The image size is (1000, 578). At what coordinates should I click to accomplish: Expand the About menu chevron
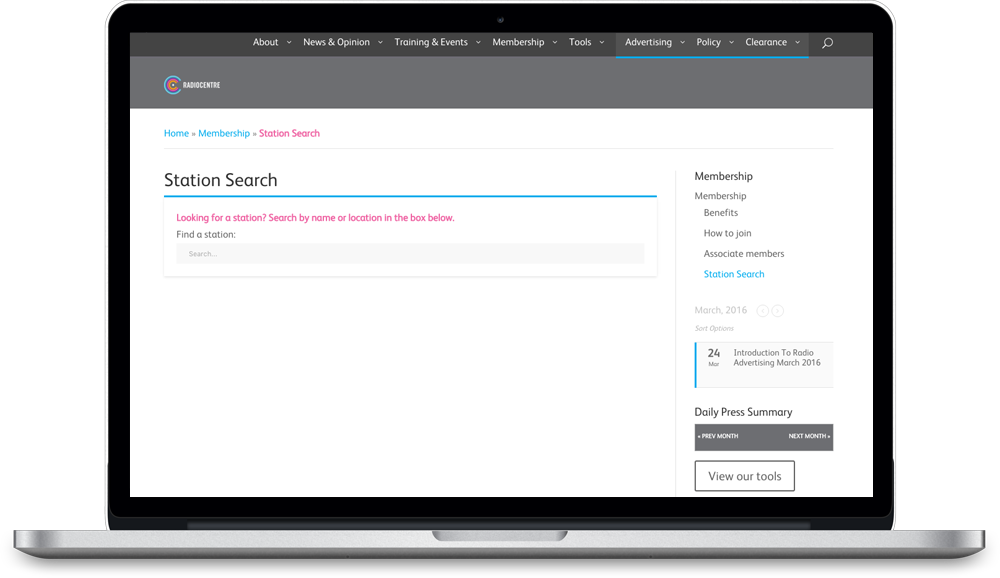(x=289, y=43)
